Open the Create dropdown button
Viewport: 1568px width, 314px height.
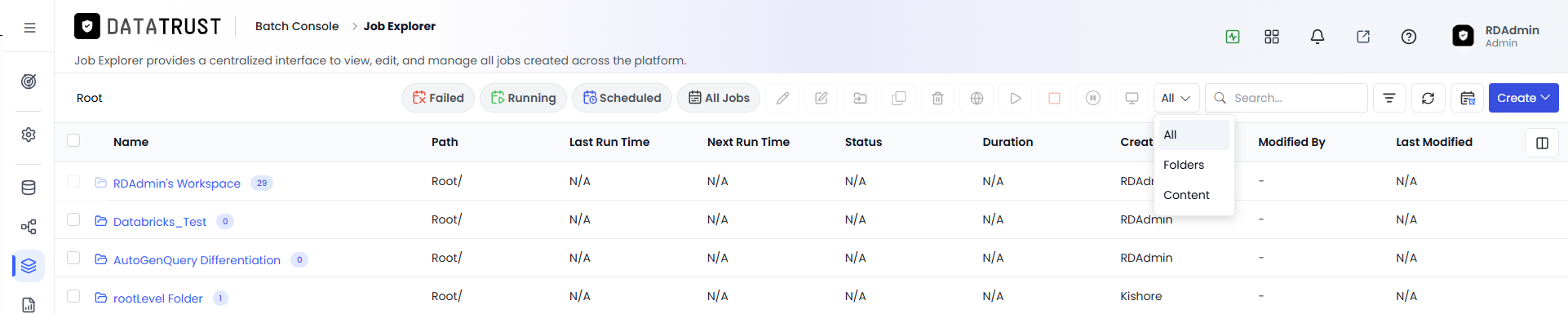click(x=1523, y=98)
